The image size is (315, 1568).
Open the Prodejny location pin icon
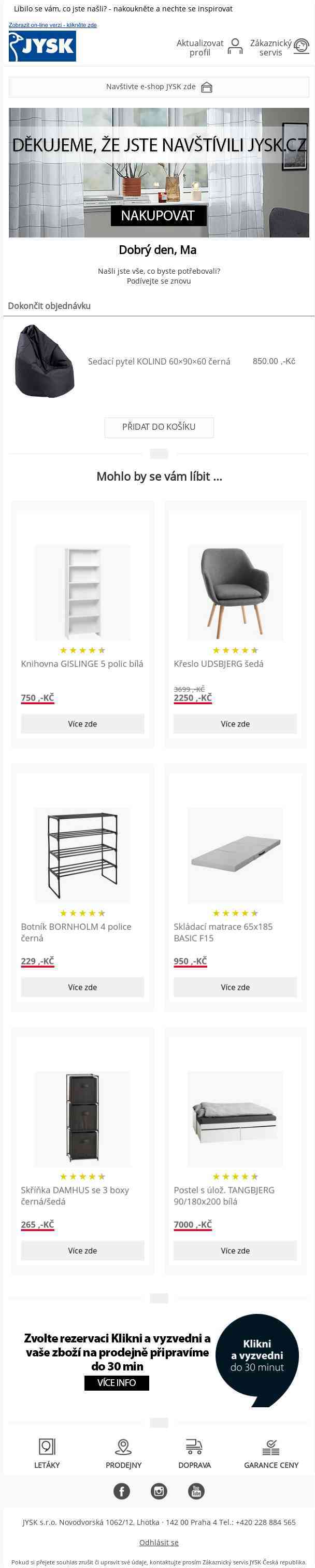click(x=123, y=1446)
